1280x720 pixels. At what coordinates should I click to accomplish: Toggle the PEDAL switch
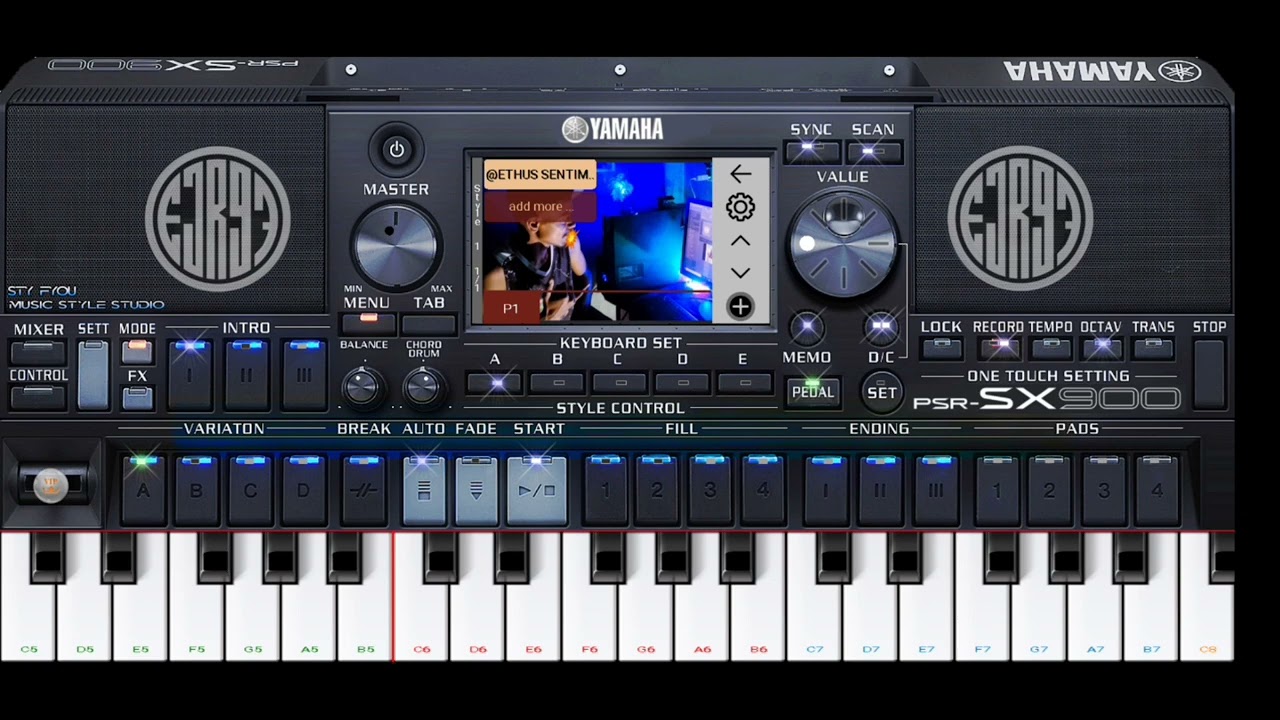coord(812,391)
